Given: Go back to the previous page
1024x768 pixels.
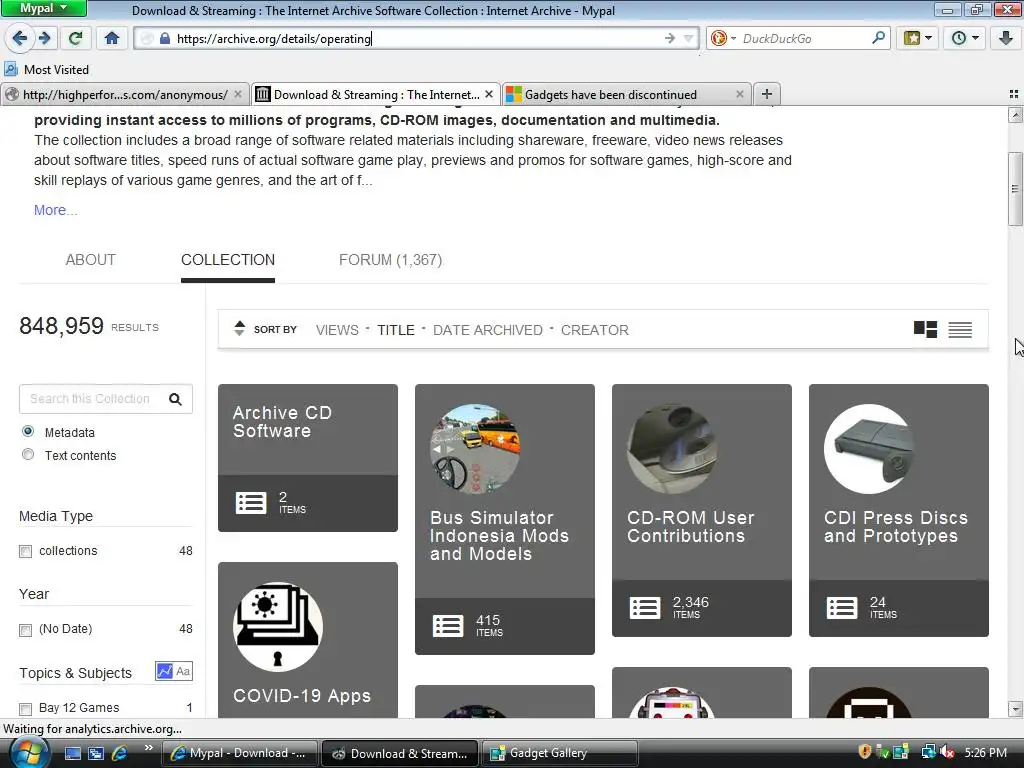Looking at the screenshot, I should point(19,39).
